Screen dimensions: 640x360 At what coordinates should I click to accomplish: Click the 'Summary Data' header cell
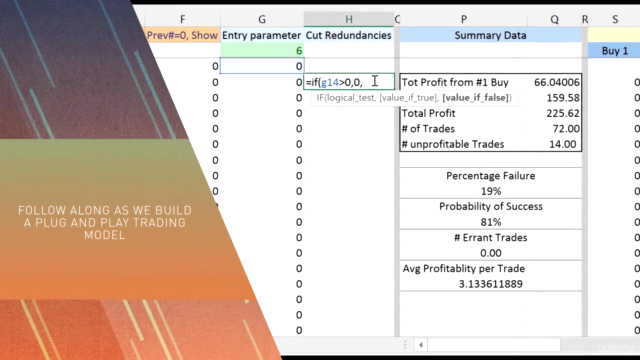(x=491, y=35)
